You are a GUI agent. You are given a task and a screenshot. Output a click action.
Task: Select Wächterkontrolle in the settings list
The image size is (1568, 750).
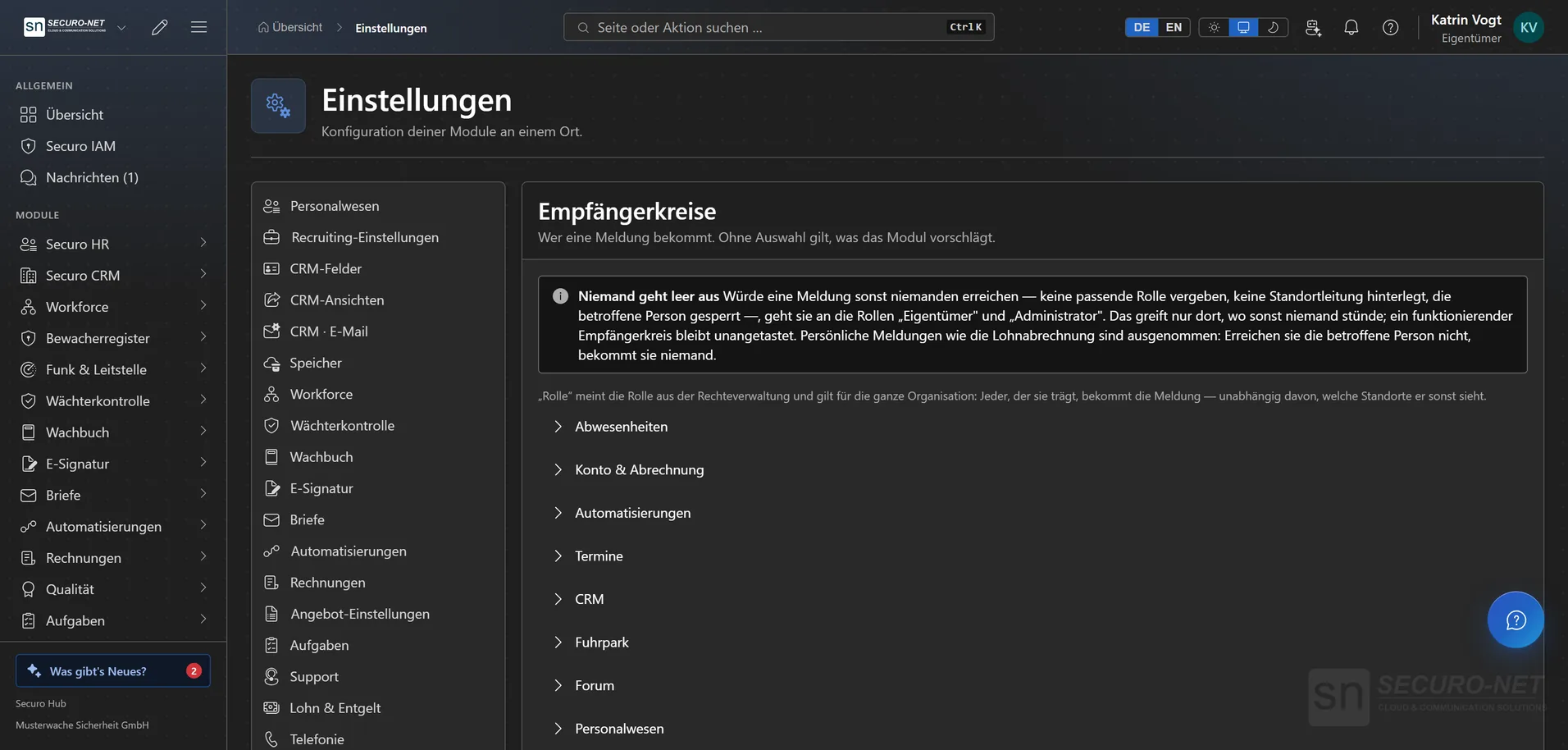pyautogui.click(x=378, y=425)
